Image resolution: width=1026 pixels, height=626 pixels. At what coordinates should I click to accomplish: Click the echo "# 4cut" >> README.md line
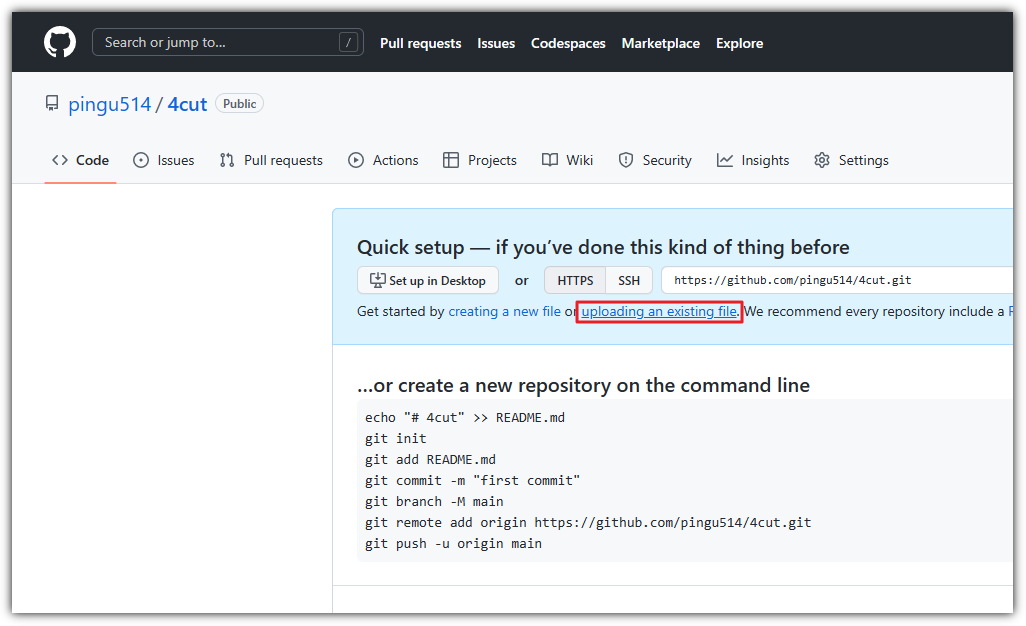[465, 417]
